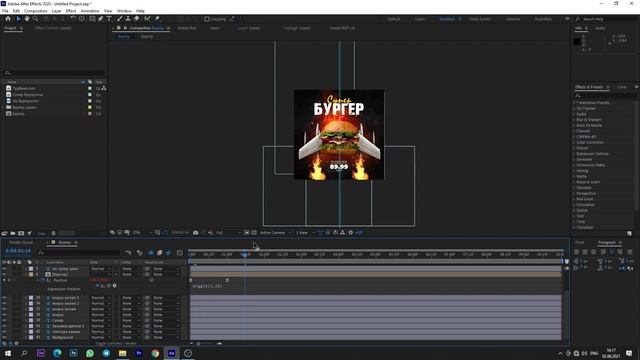This screenshot has height=360, width=640.
Task: Expand the Blur & Sharpen effects category
Action: point(574,120)
